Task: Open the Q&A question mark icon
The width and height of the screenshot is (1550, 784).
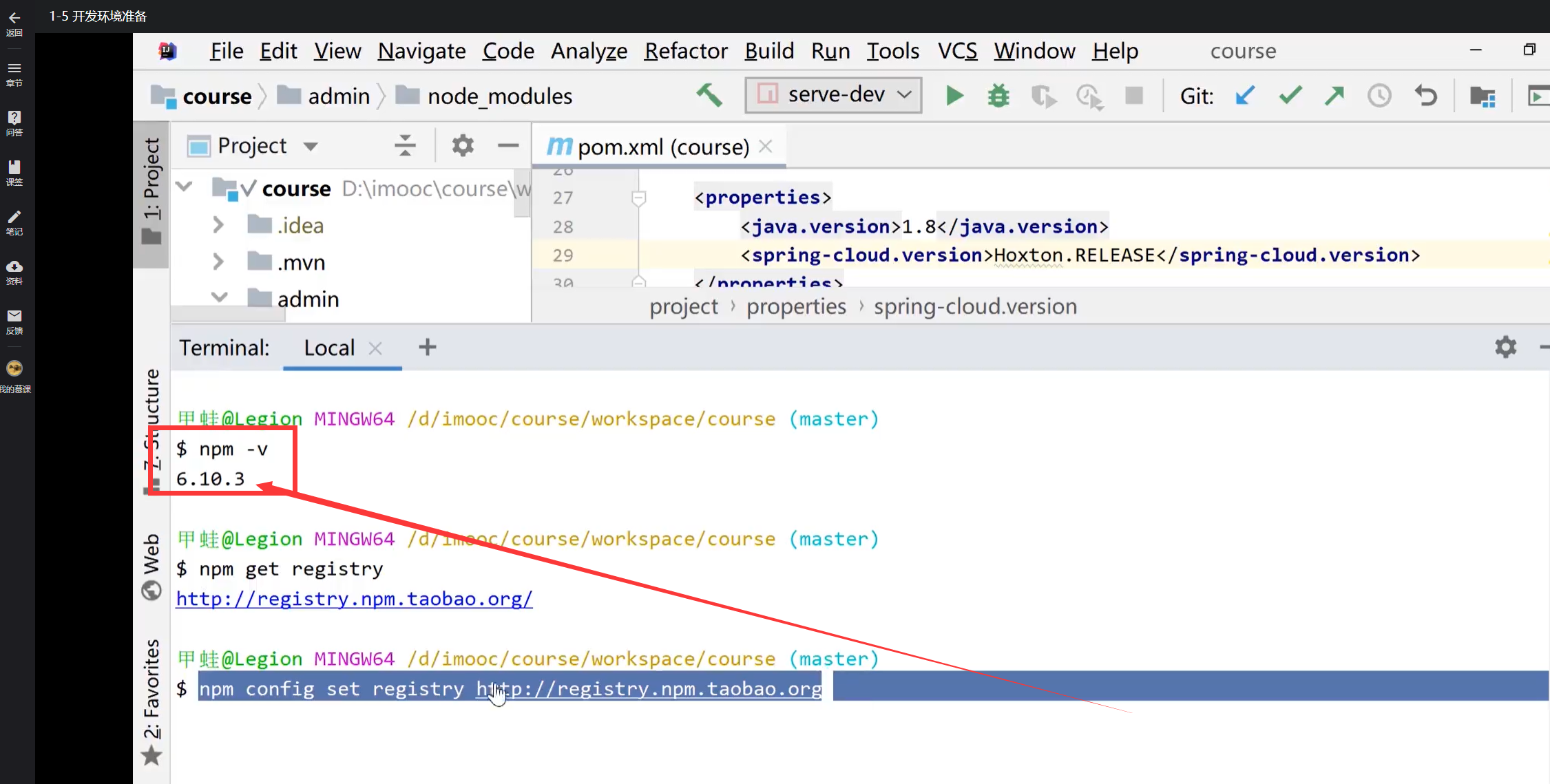Action: [14, 118]
